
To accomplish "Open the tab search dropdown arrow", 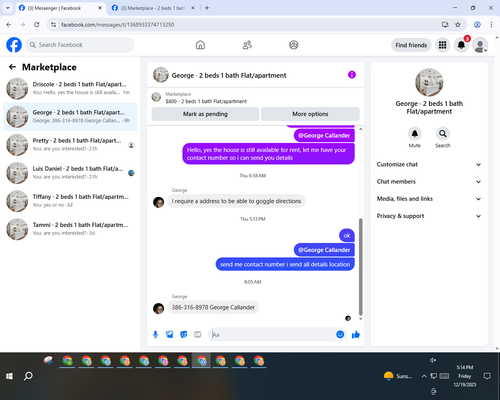I will coord(8,8).
